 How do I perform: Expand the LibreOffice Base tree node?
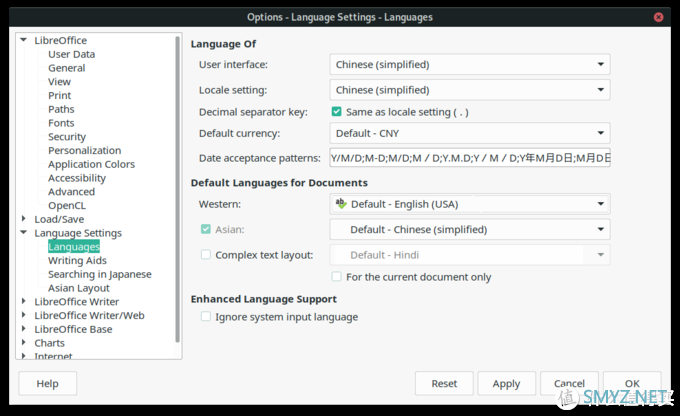tap(23, 329)
